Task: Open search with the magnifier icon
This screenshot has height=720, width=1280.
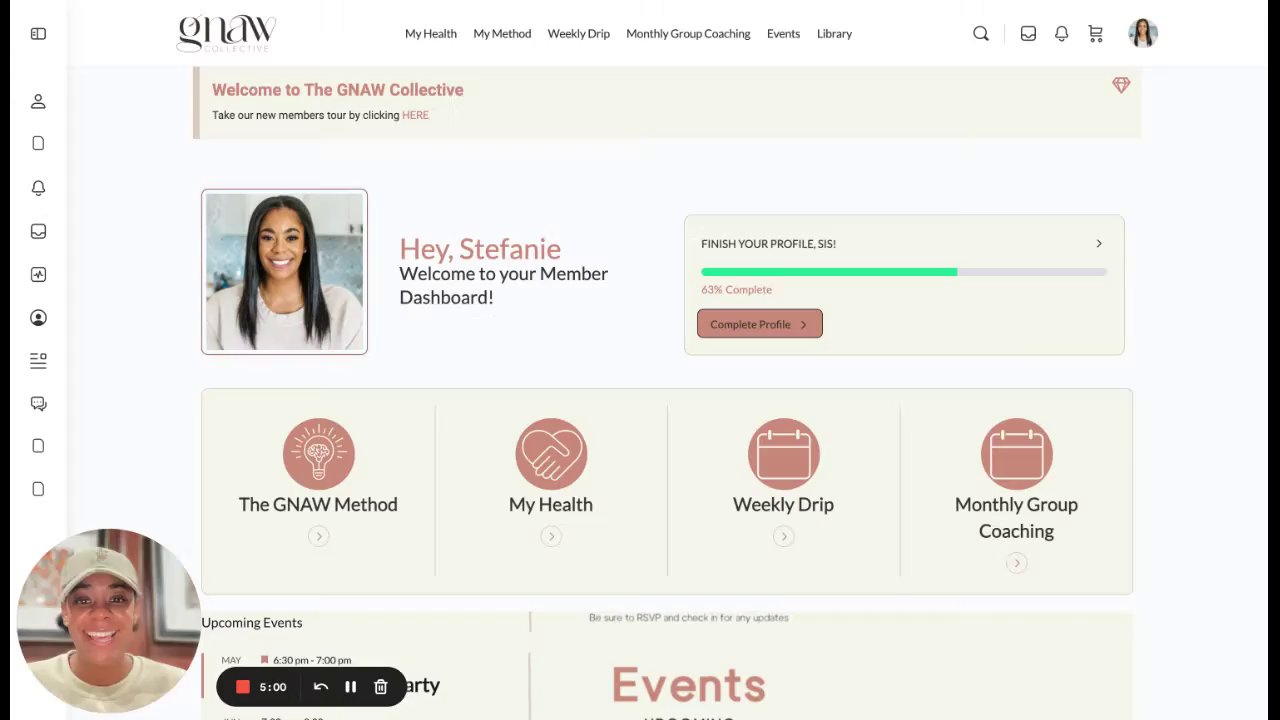Action: pyautogui.click(x=981, y=34)
